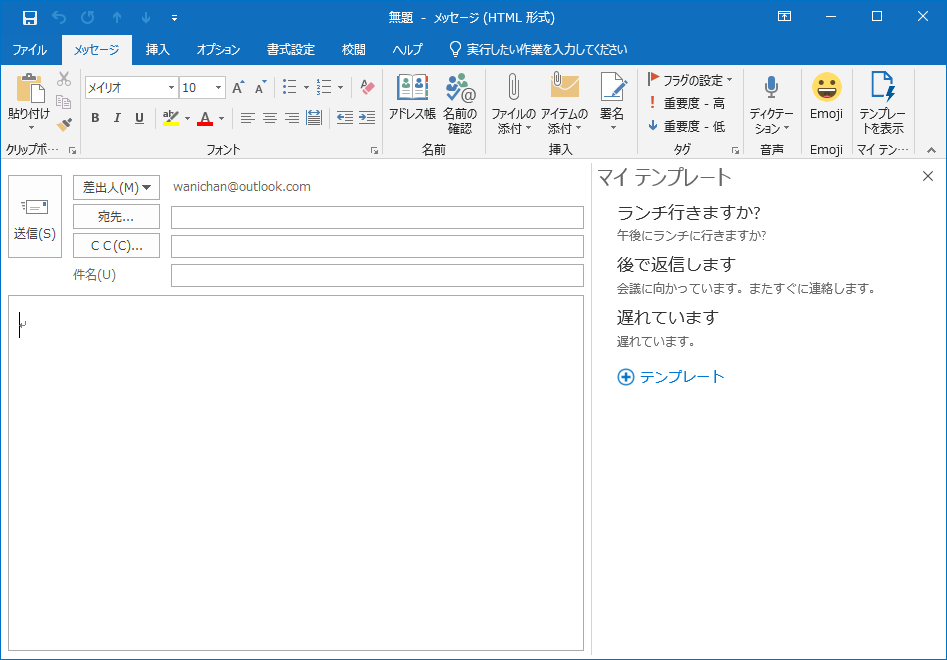Open the フォント dialog launcher
Screen dimensions: 947x660
tap(374, 150)
